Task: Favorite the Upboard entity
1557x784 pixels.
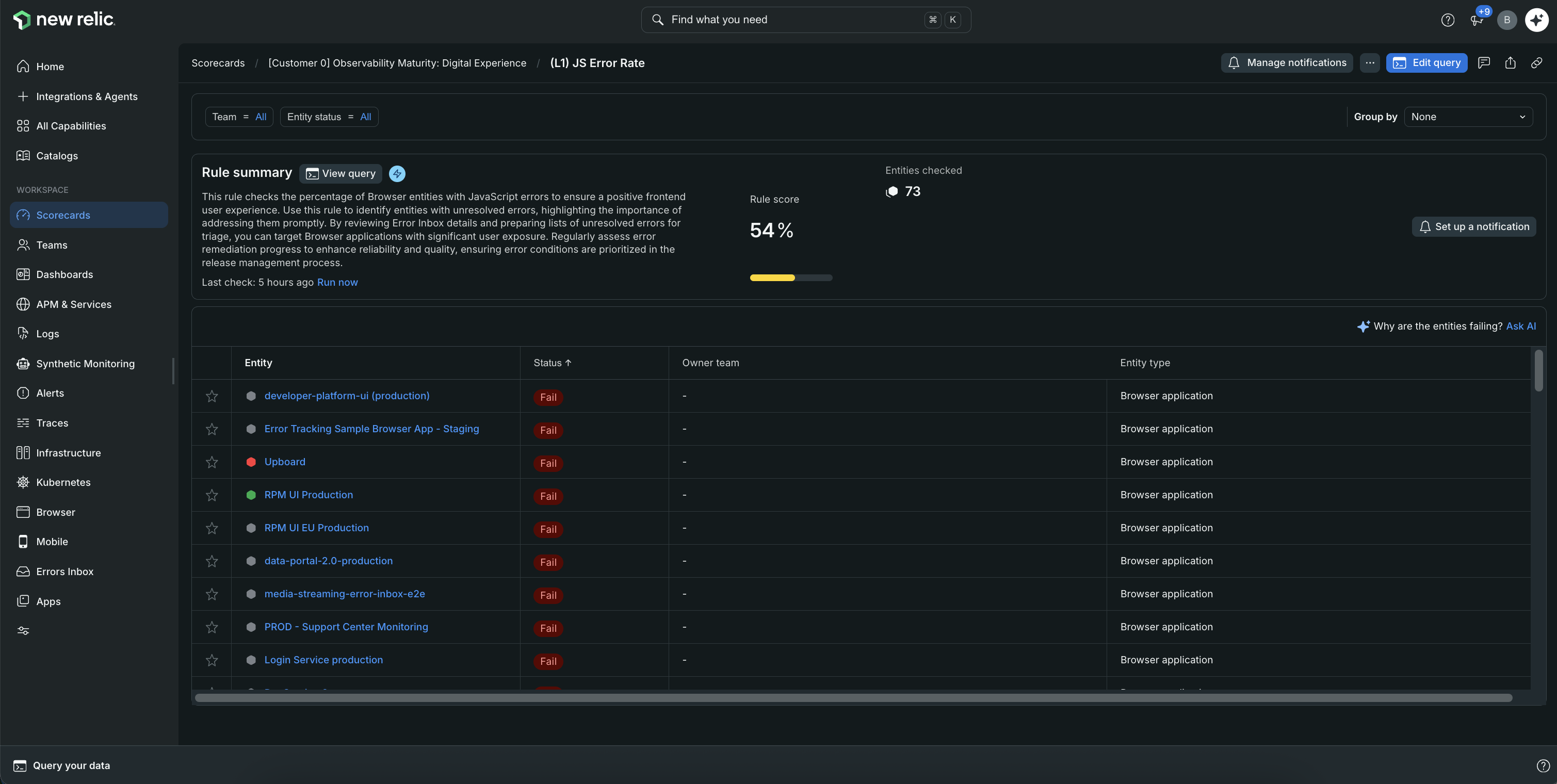Action: tap(212, 463)
